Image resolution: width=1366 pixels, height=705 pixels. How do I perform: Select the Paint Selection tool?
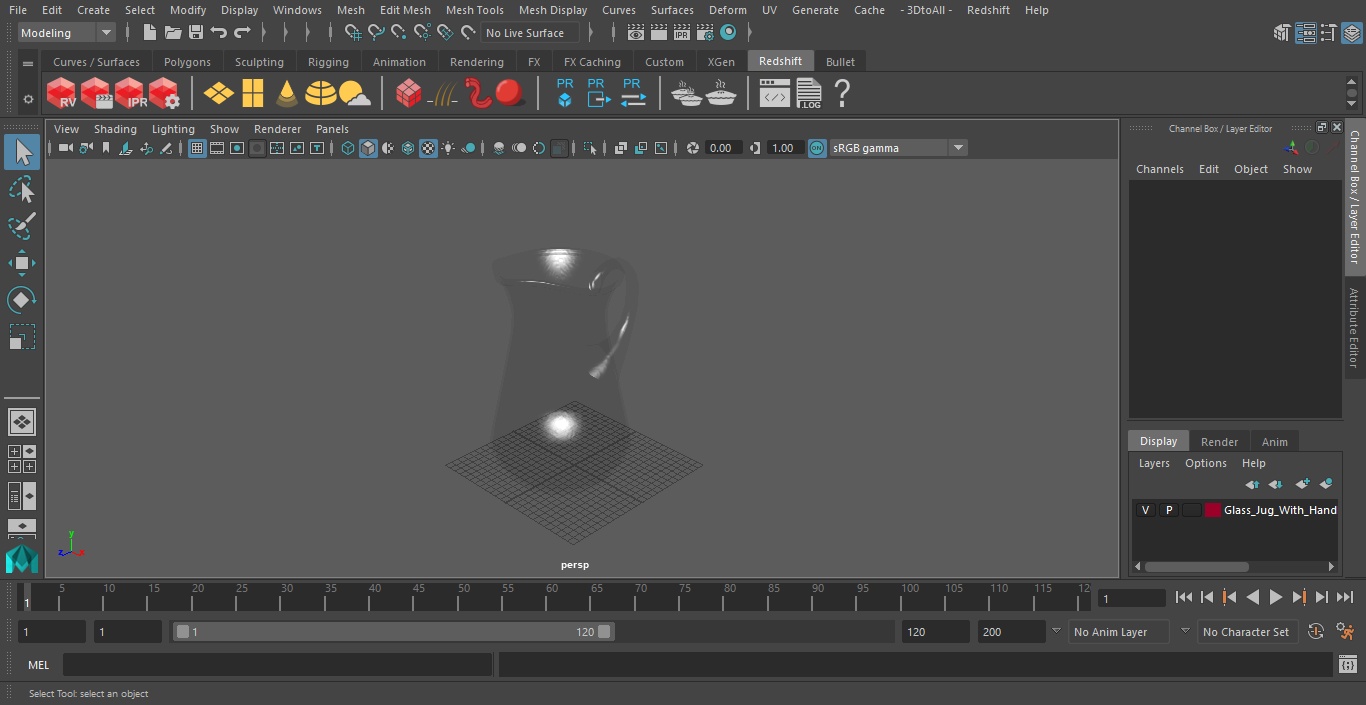tap(21, 226)
